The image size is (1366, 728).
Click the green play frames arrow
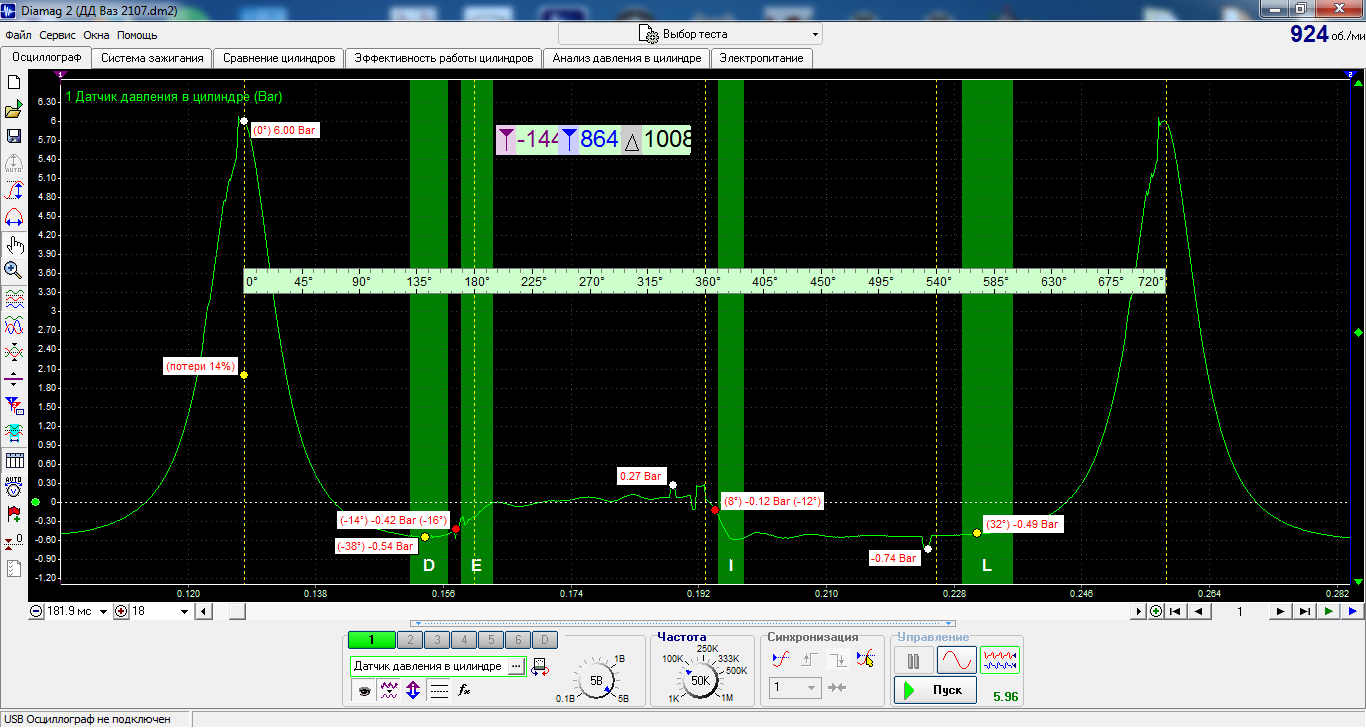coord(1329,611)
